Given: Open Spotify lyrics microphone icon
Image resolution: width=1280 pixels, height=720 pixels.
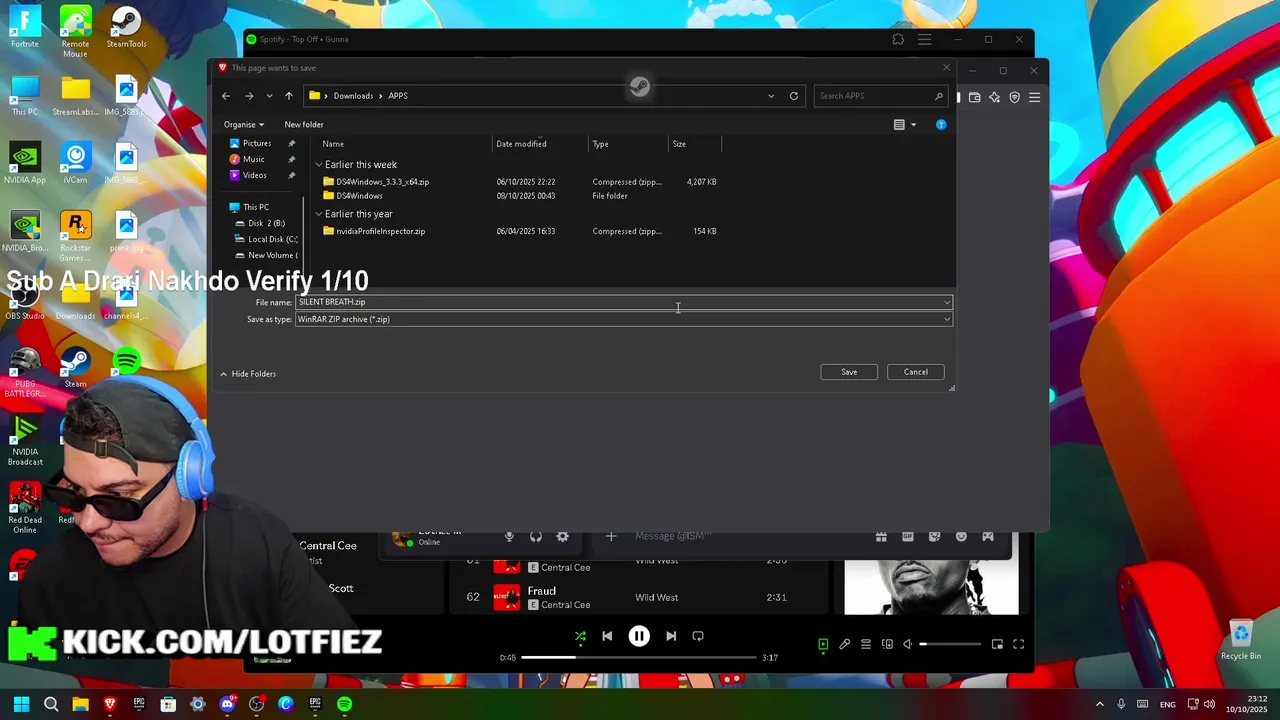Looking at the screenshot, I should click(845, 645).
